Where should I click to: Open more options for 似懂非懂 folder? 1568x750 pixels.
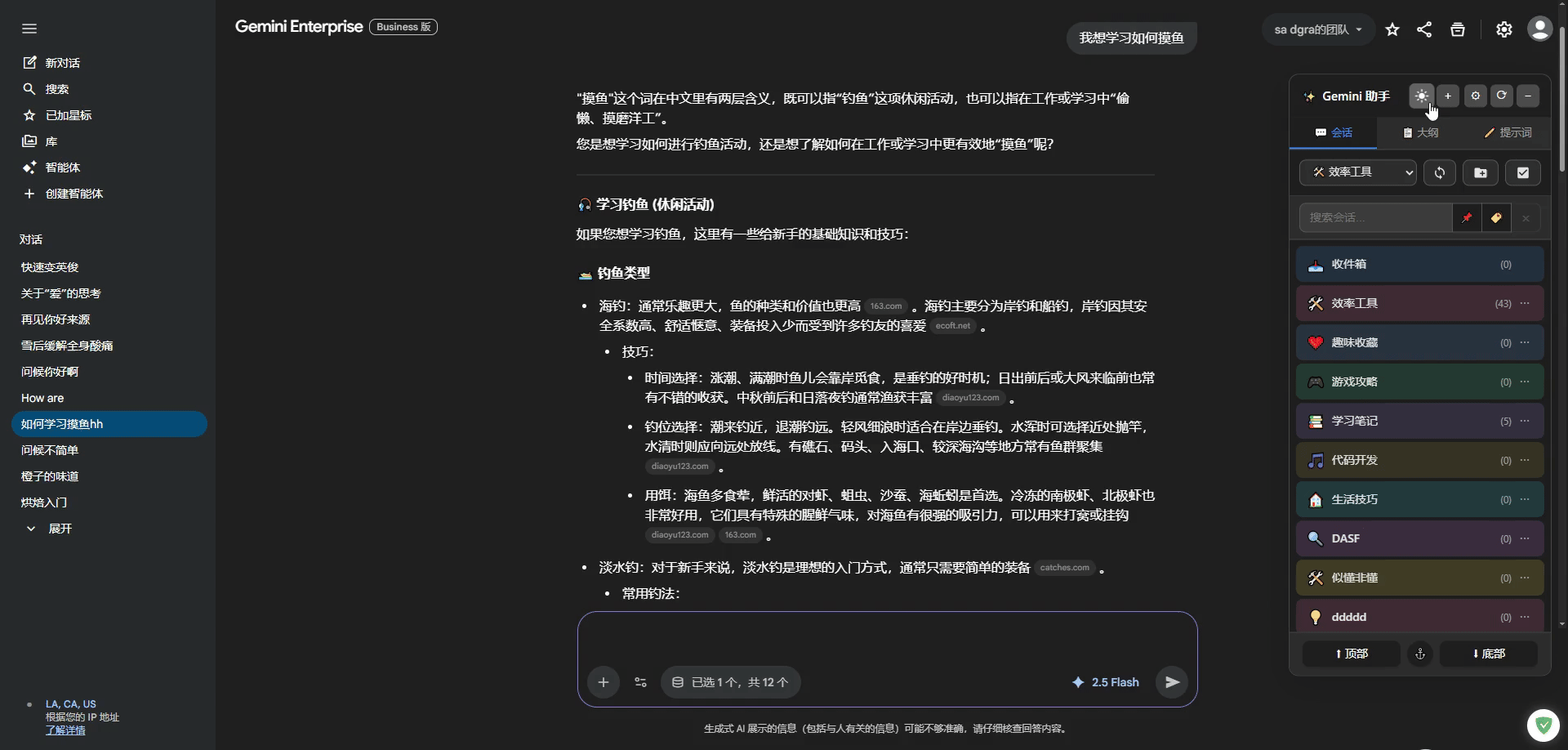click(x=1525, y=578)
